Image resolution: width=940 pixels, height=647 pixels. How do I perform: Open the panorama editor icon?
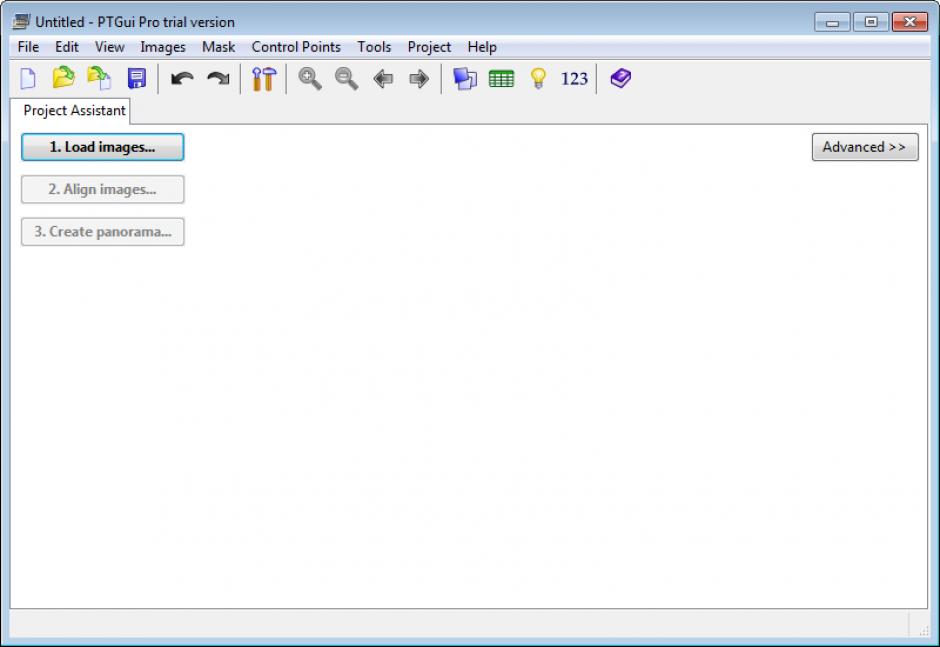465,79
